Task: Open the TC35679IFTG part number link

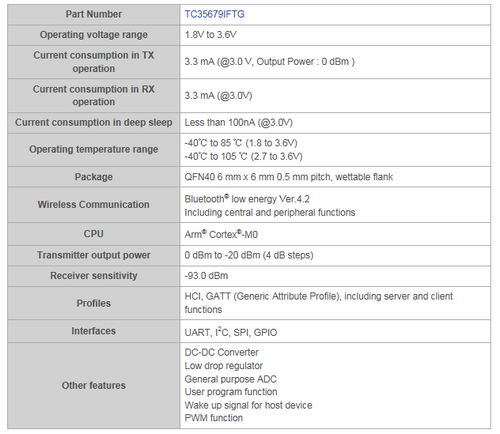Action: coord(214,14)
